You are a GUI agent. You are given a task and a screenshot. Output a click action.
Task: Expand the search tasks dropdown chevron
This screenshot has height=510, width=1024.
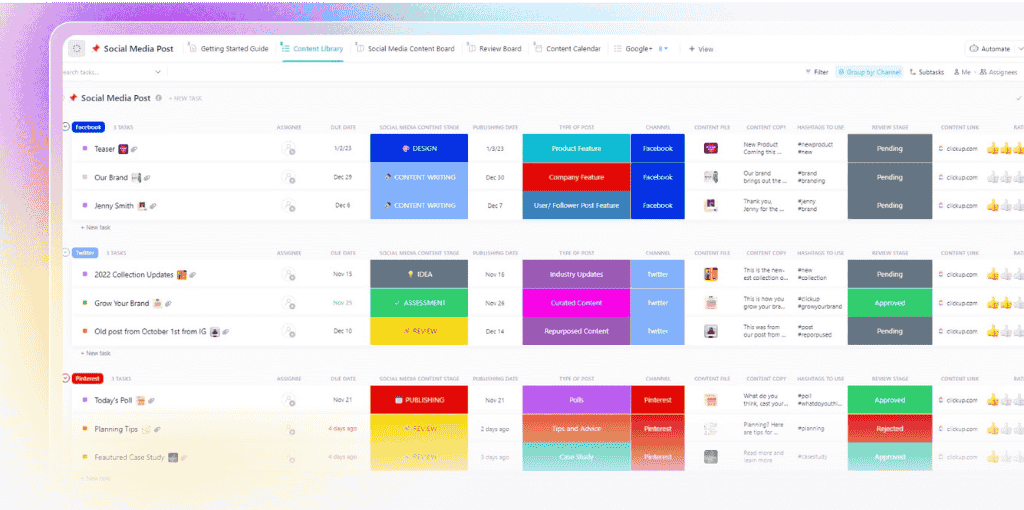tap(157, 72)
